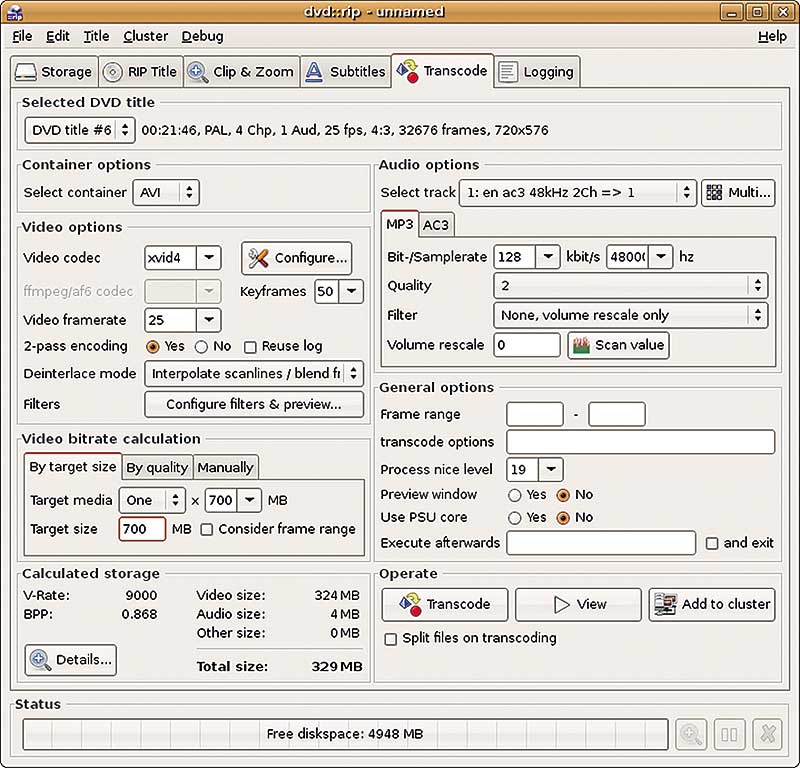The height and width of the screenshot is (768, 800).
Task: Click Configure filters & preview button
Action: click(254, 405)
